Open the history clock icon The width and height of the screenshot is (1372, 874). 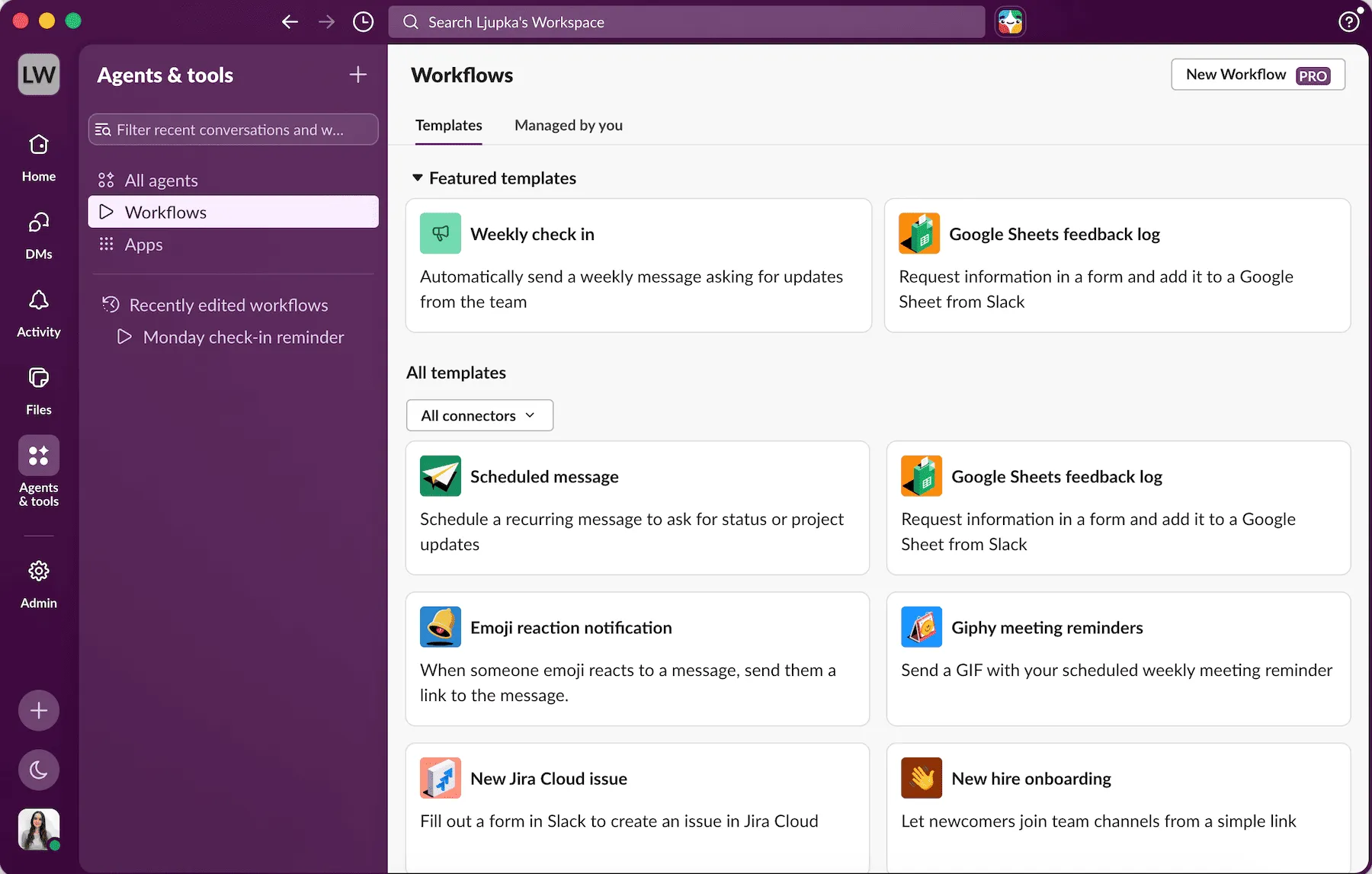pyautogui.click(x=364, y=22)
